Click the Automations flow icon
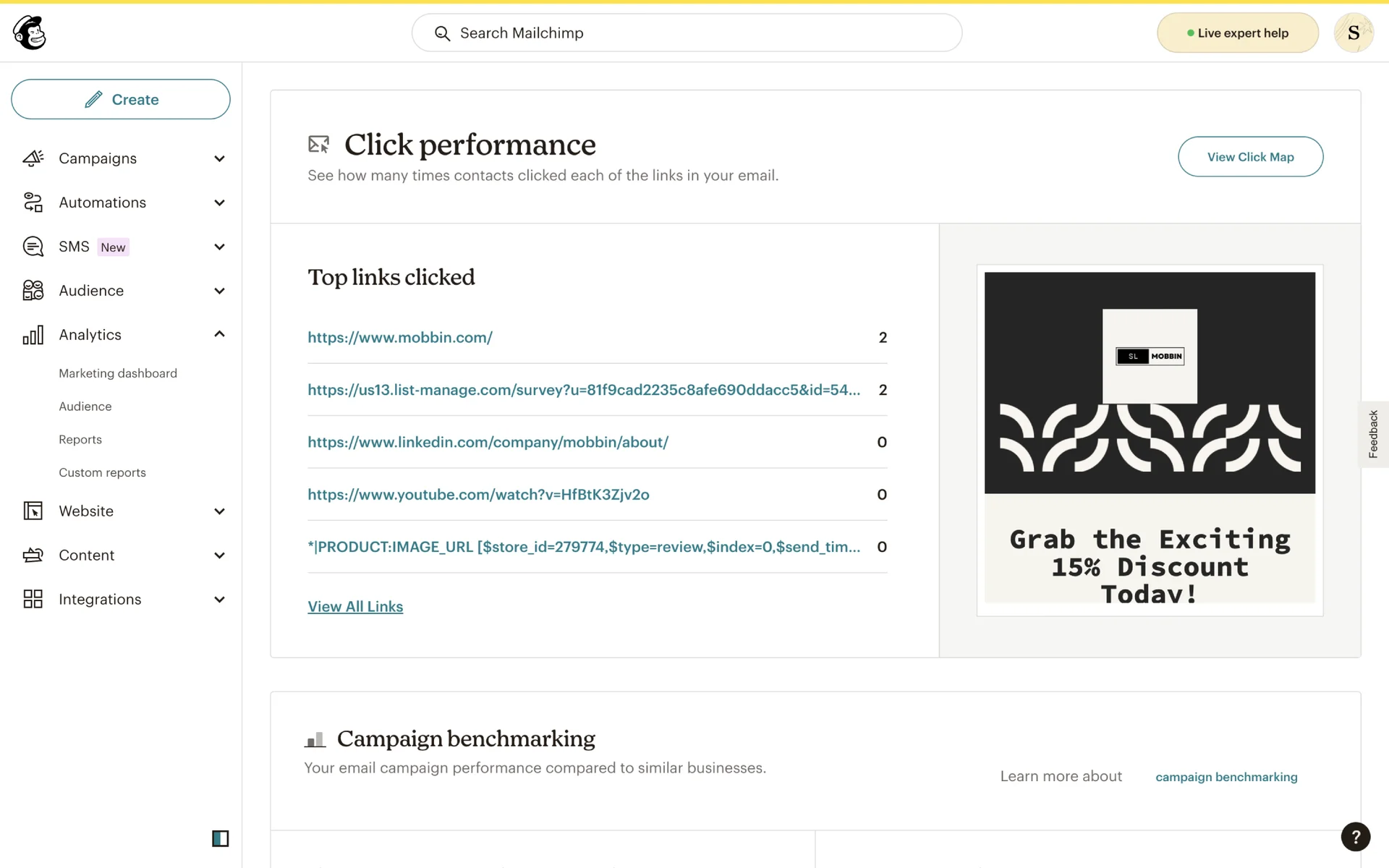The height and width of the screenshot is (868, 1389). coord(33,203)
